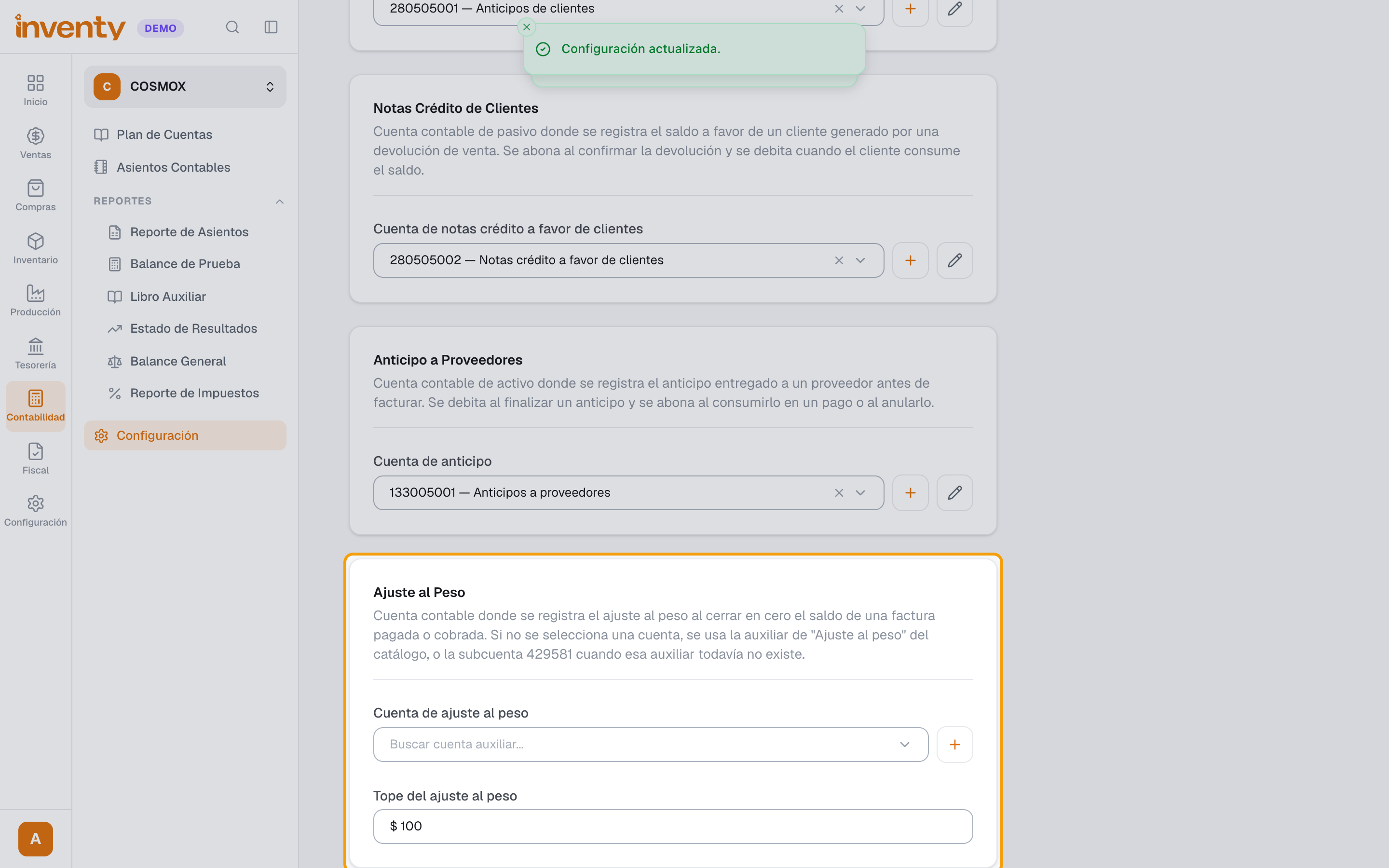Toggle the sidebar panel icon
This screenshot has height=868, width=1389.
(x=271, y=27)
